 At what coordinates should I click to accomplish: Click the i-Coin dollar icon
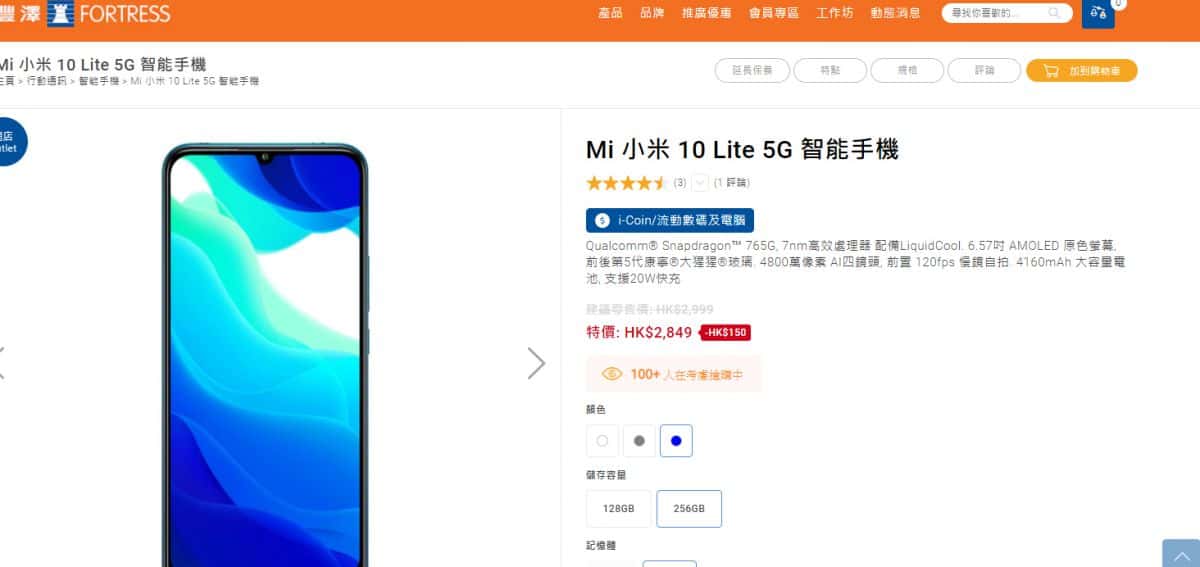[602, 221]
